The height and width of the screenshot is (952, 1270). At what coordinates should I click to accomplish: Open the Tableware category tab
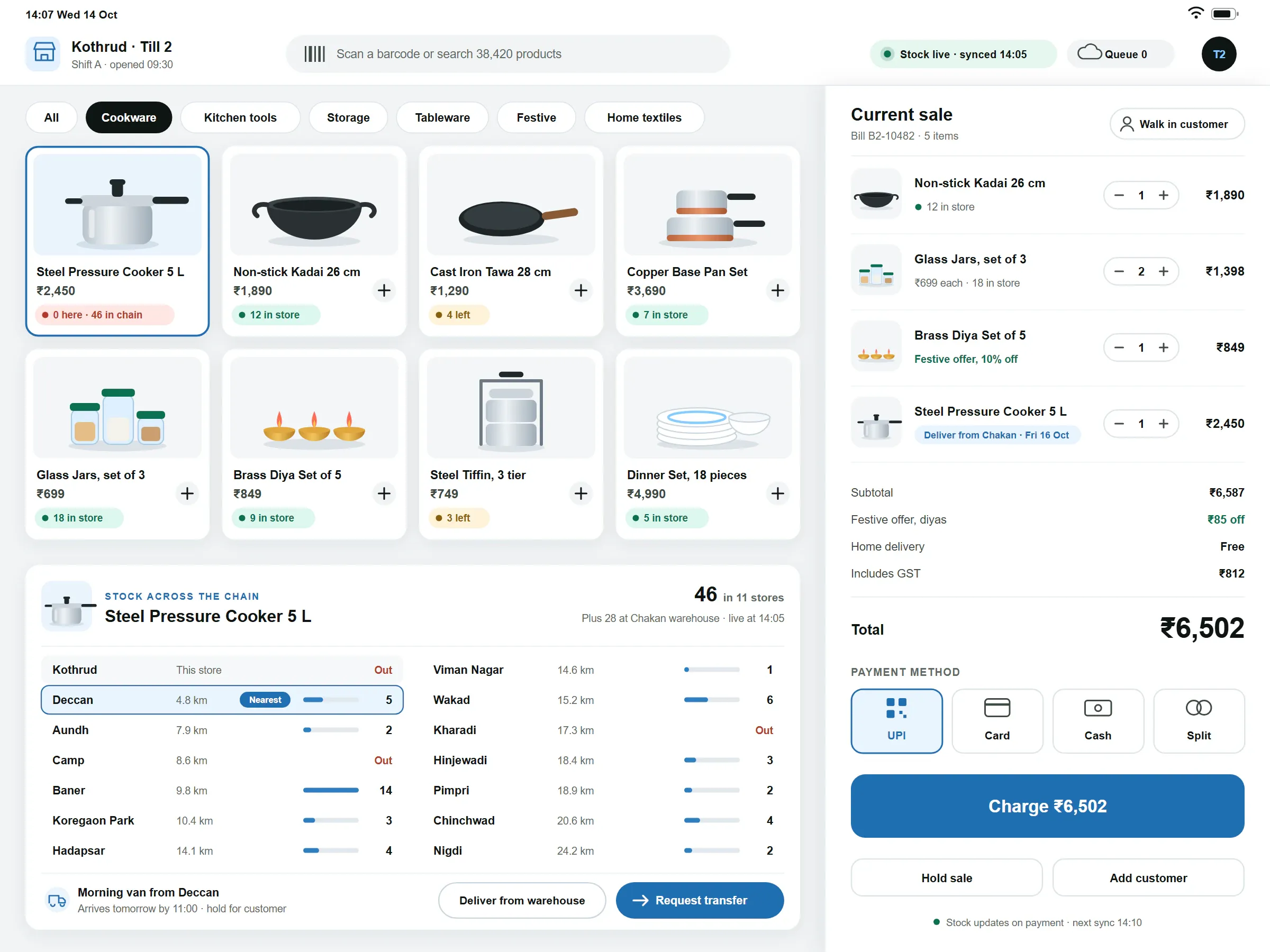(x=442, y=117)
